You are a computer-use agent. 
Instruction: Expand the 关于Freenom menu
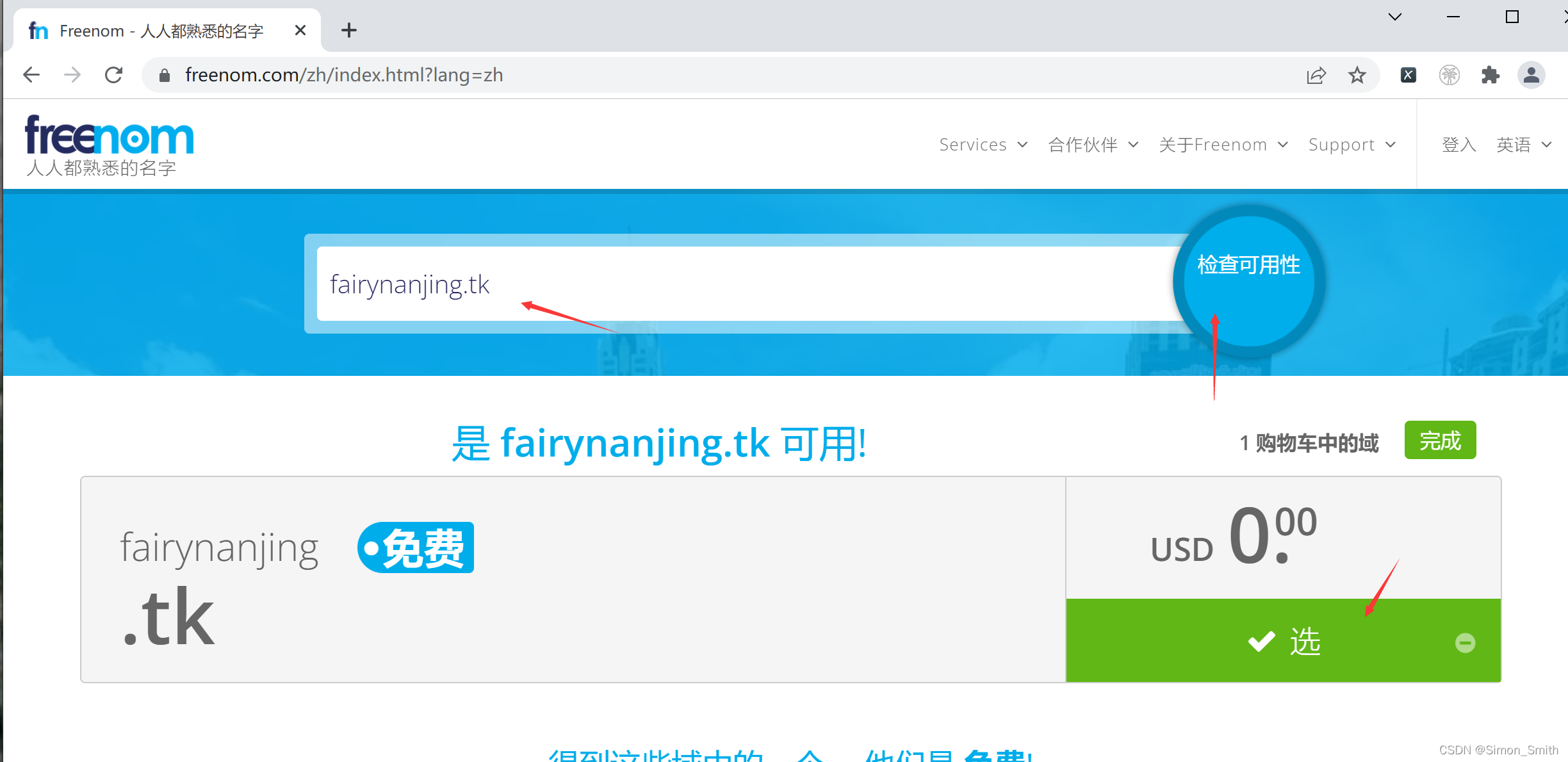coord(1223,145)
